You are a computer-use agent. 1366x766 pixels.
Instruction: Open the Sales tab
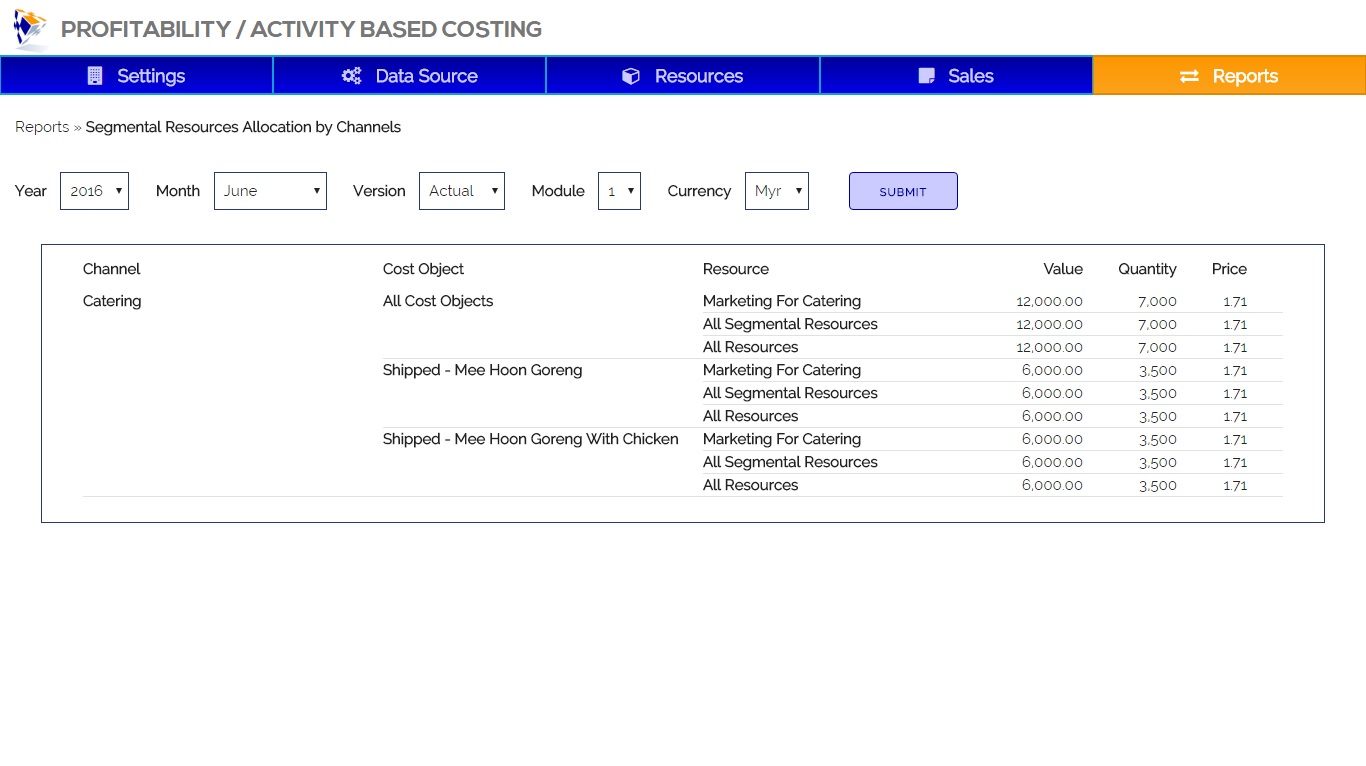click(956, 75)
